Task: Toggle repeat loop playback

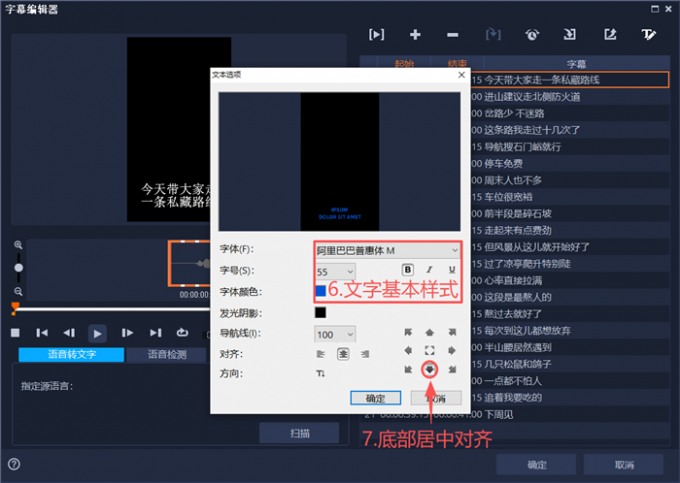Action: tap(183, 332)
